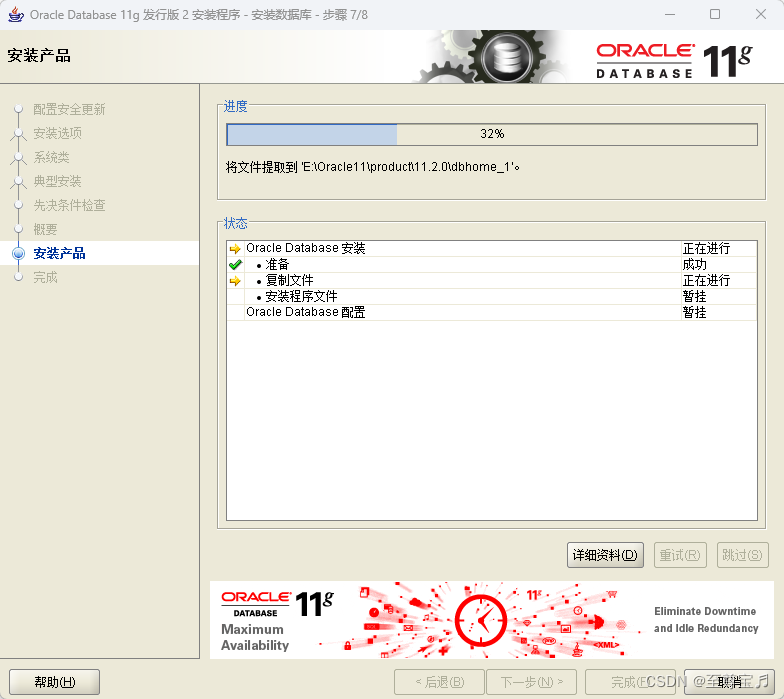Select 典型安装 step in sidebar
This screenshot has height=699, width=784.
58,181
